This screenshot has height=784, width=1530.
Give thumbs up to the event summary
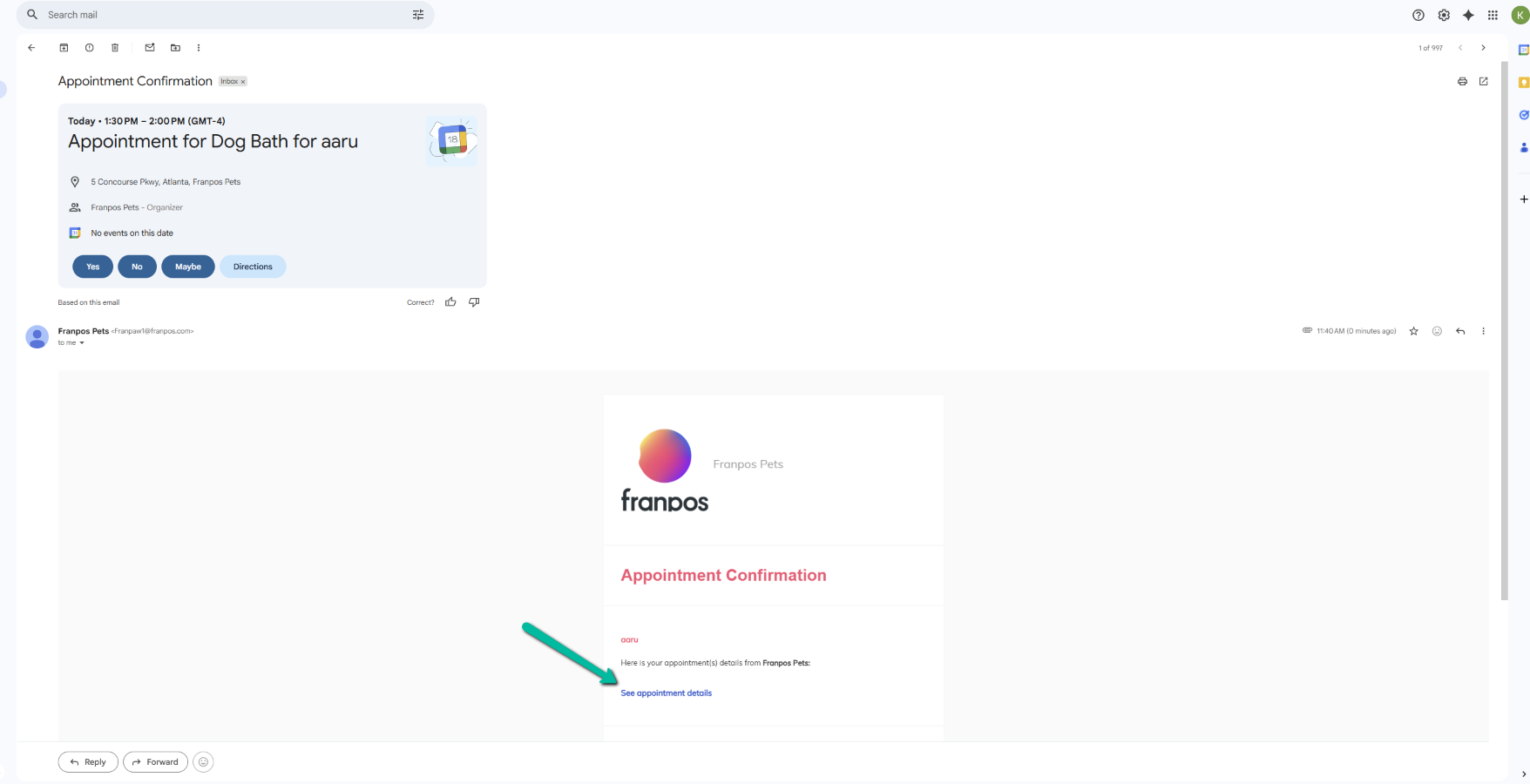click(450, 302)
